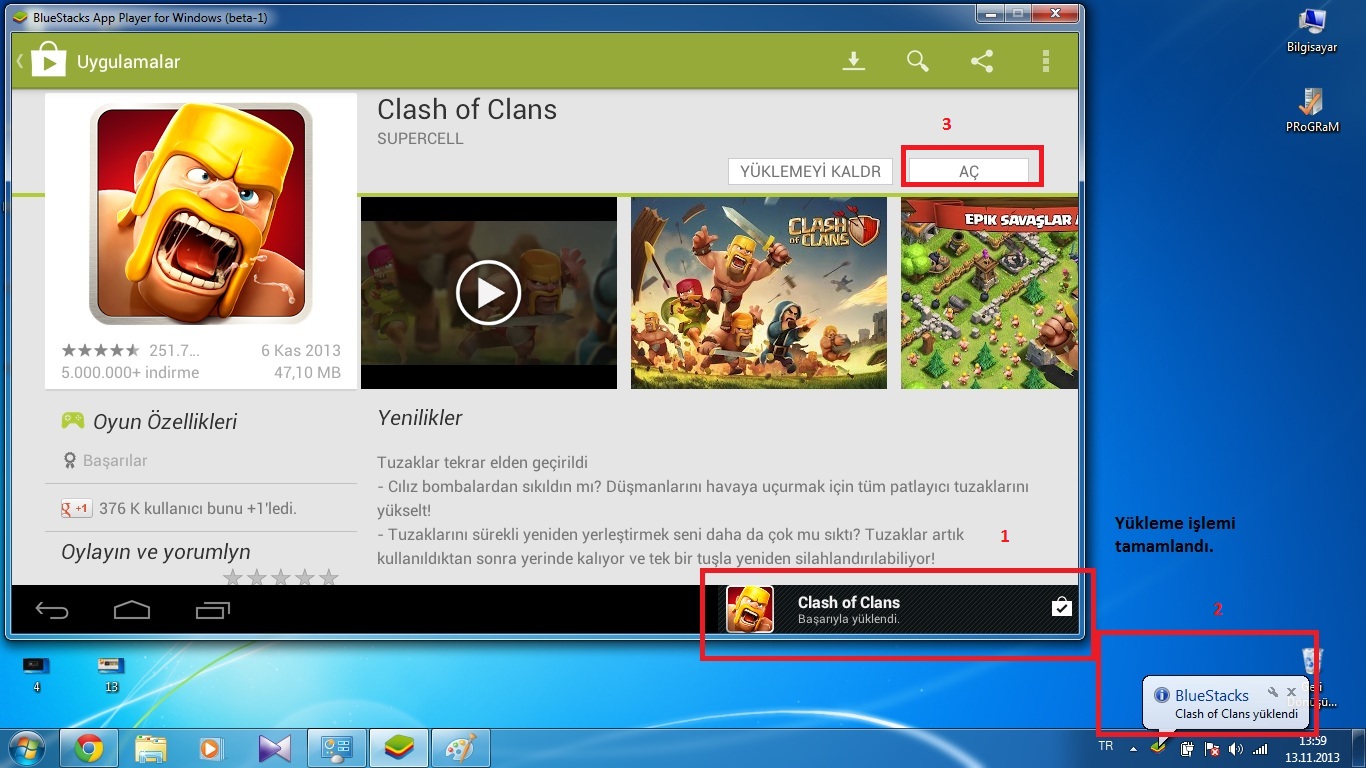Tap the Android home button

pos(132,609)
